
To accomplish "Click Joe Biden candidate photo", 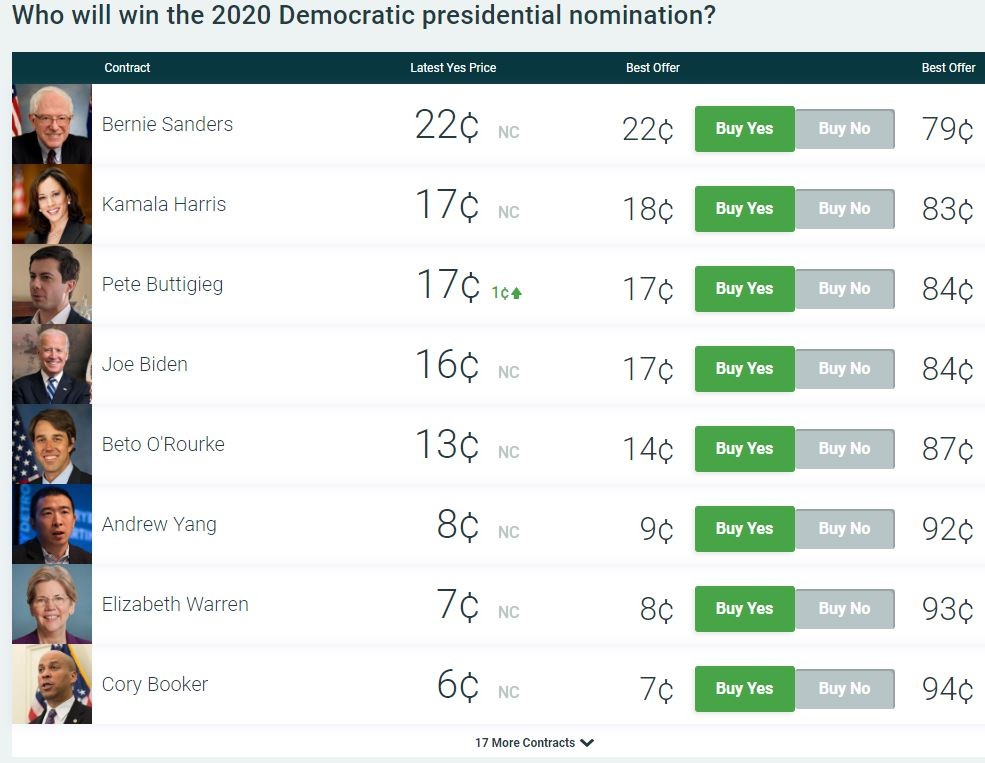I will [x=52, y=364].
